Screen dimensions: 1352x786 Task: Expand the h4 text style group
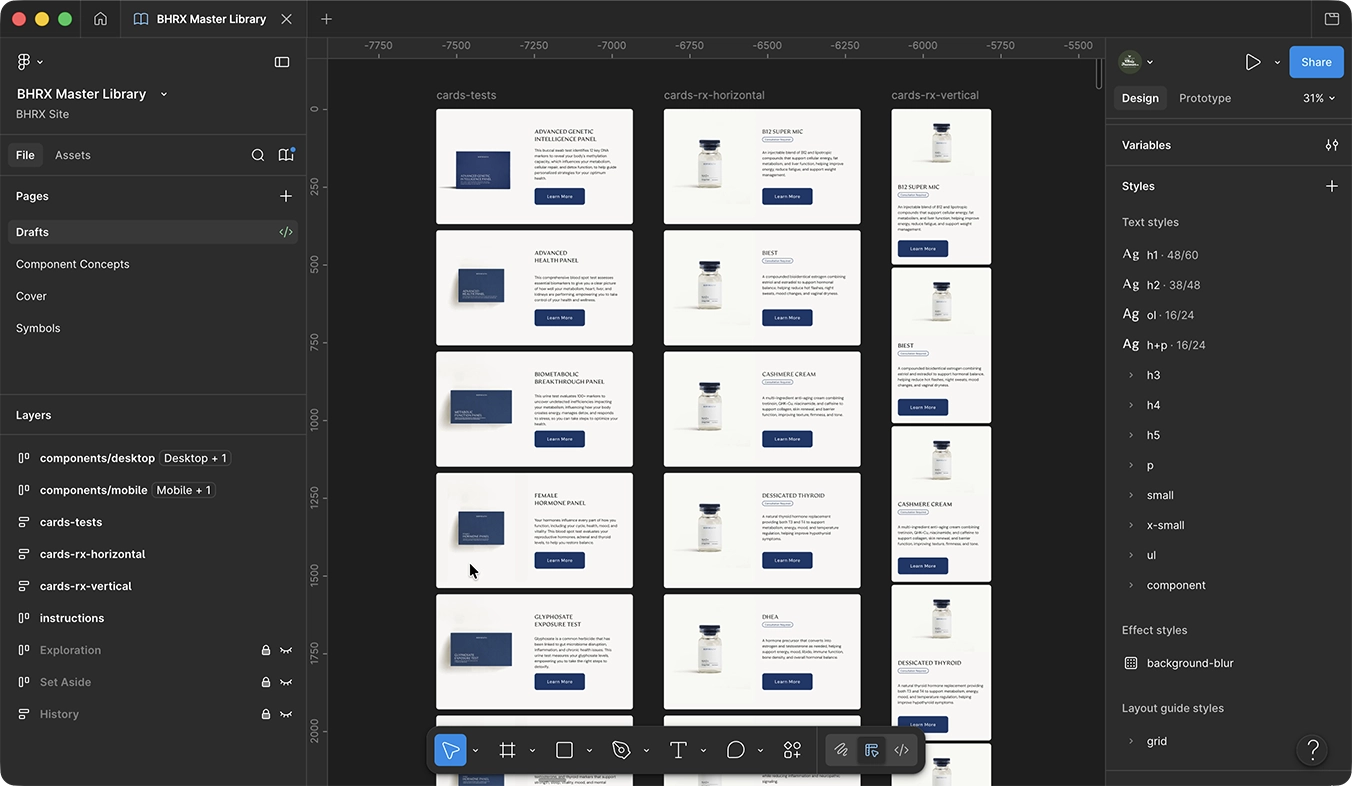point(1131,405)
